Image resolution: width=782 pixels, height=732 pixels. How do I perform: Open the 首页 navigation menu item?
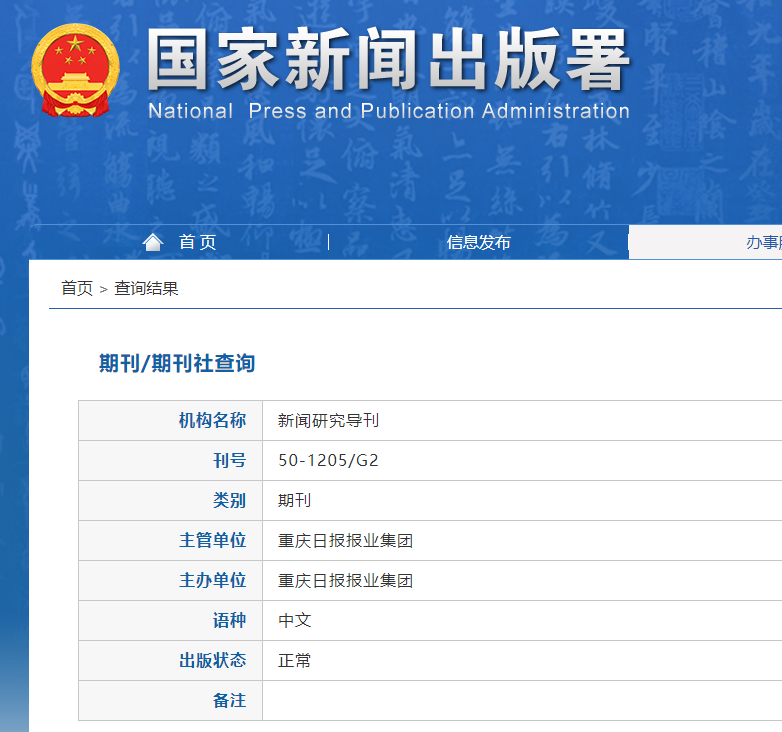coord(197,242)
